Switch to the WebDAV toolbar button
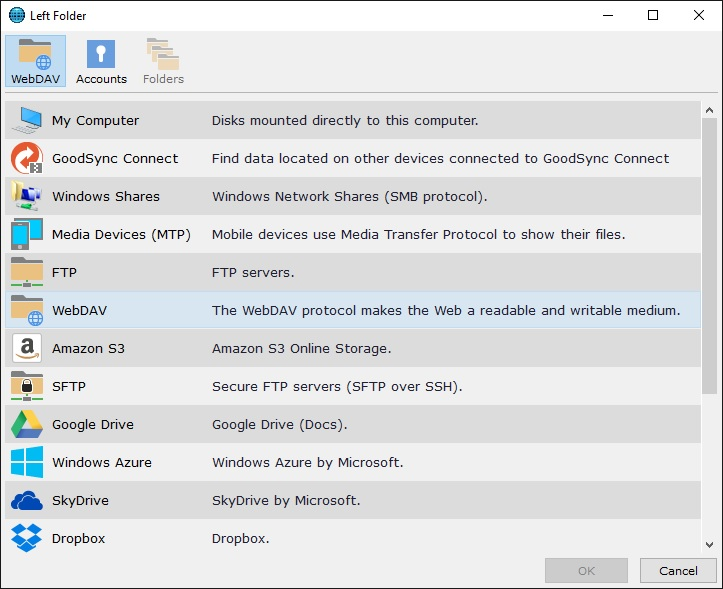The width and height of the screenshot is (723, 589). [x=35, y=62]
